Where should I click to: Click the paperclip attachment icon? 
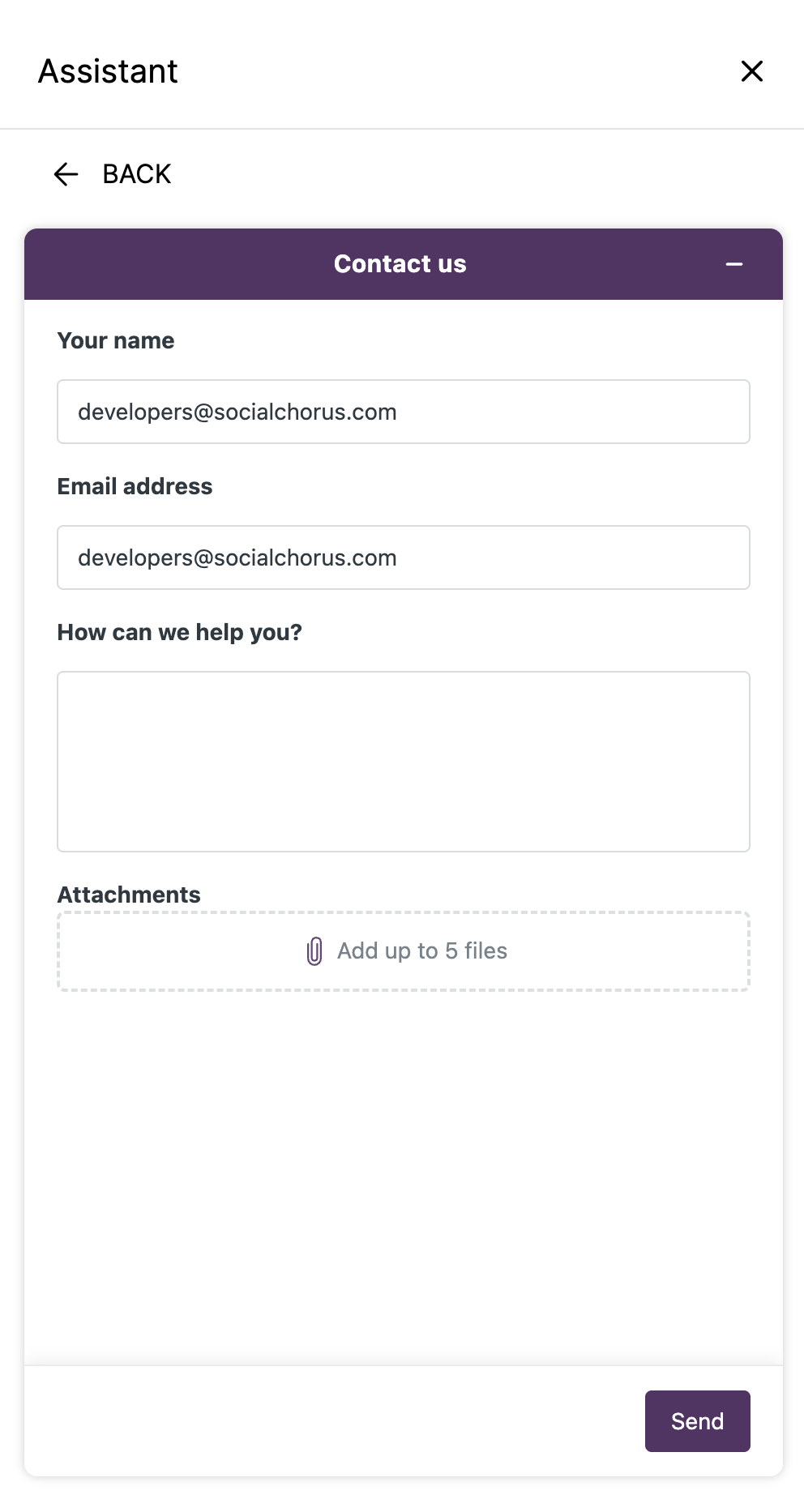tap(314, 950)
